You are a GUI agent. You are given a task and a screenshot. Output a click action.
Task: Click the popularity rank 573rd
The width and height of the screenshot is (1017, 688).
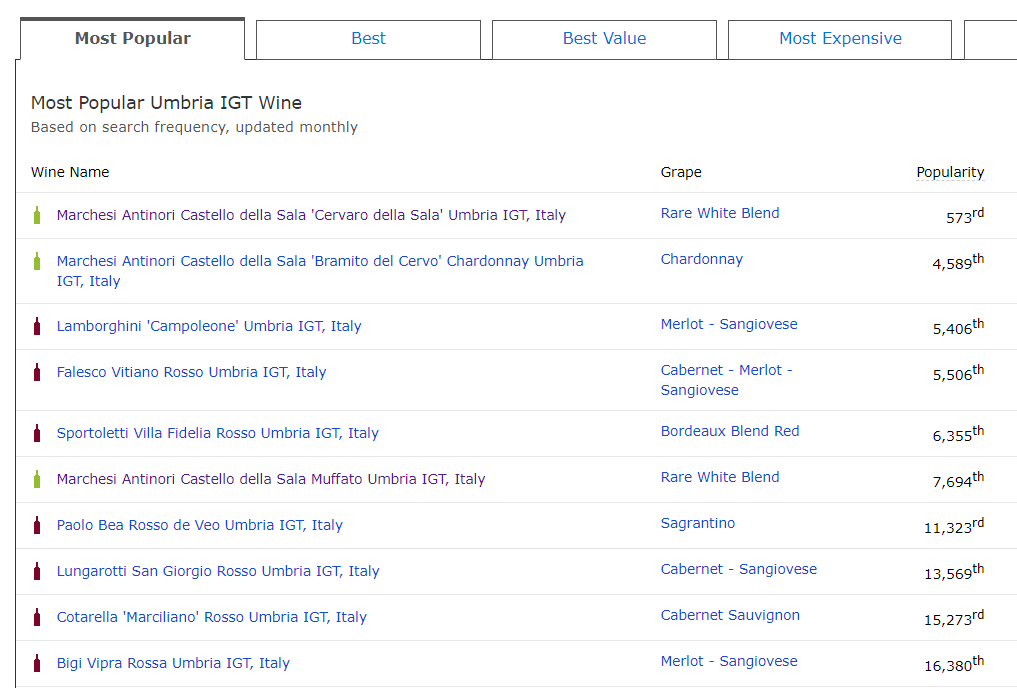click(965, 216)
